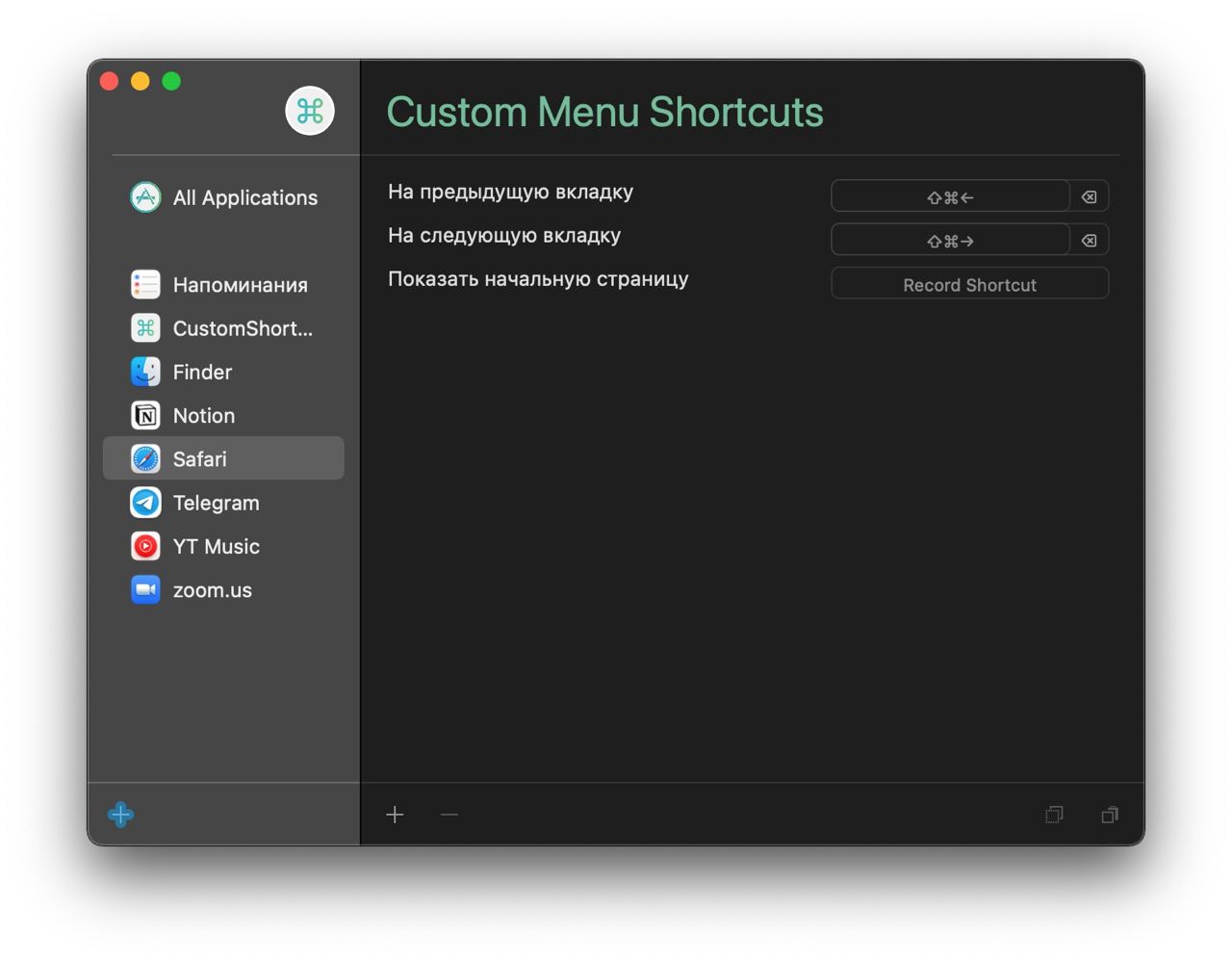The image size is (1232, 961).
Task: Click the Показать начальную страницу menu title
Action: click(538, 279)
